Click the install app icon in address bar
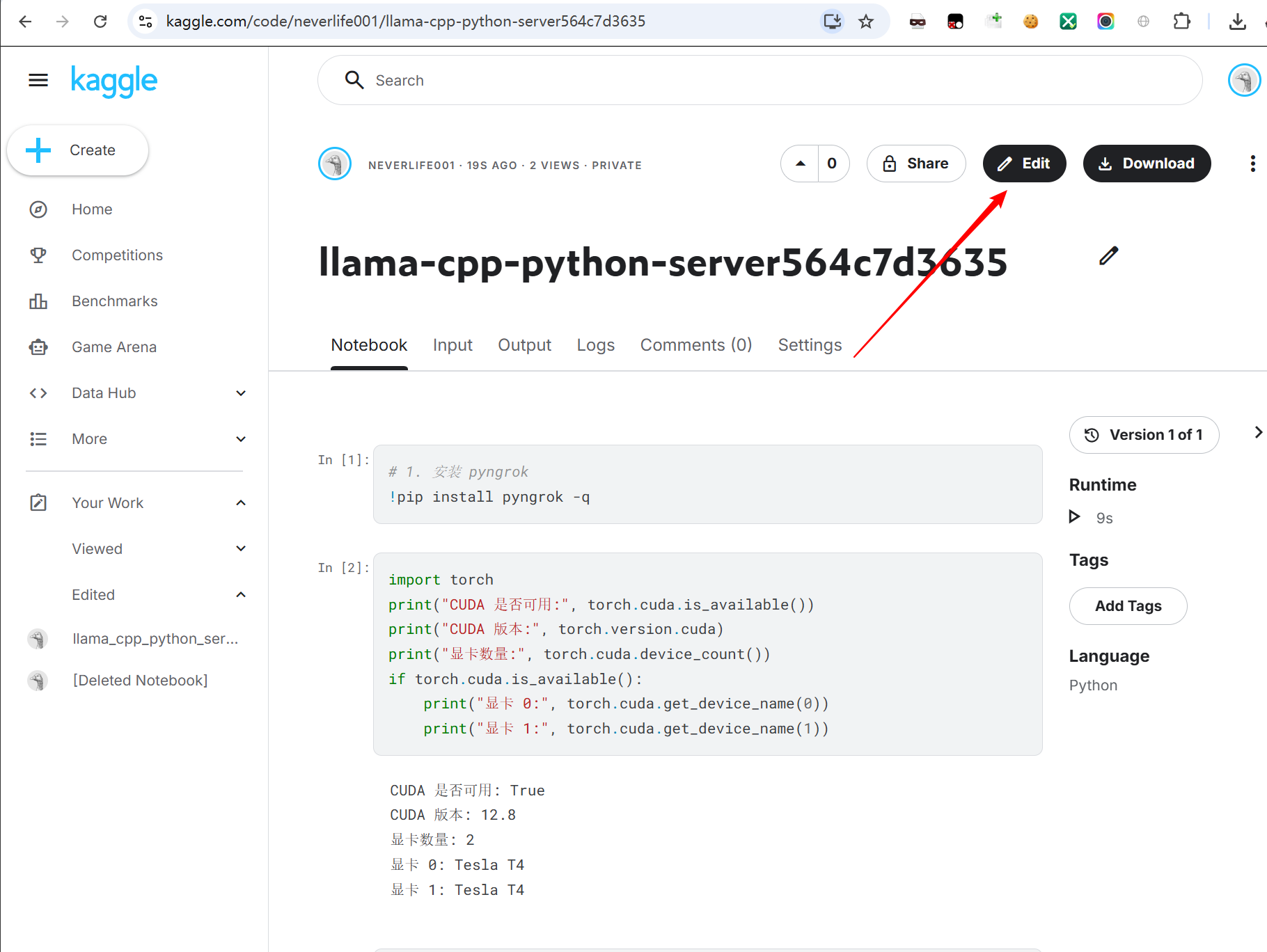1267x952 pixels. pyautogui.click(x=833, y=22)
